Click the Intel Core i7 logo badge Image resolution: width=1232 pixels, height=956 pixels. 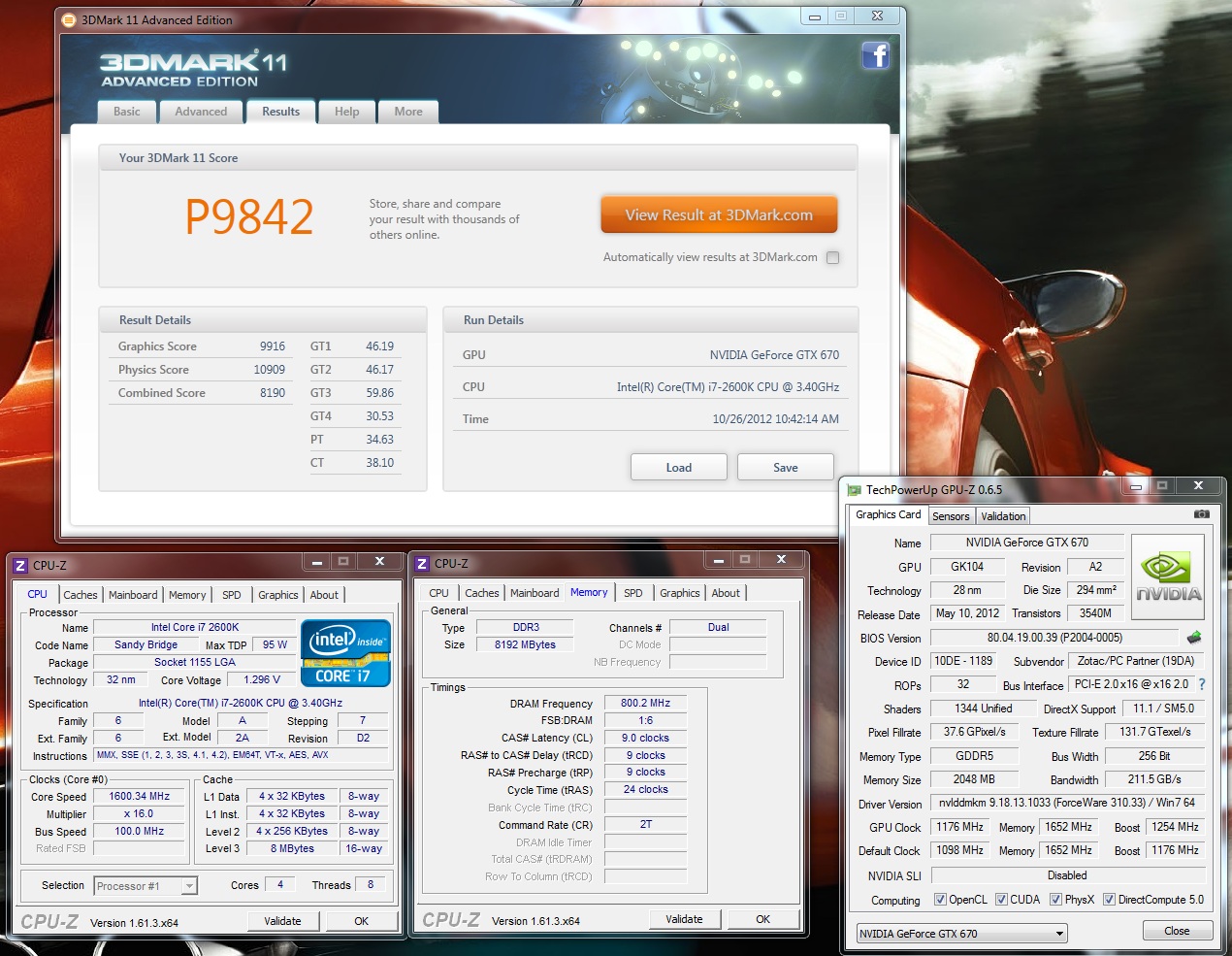pyautogui.click(x=345, y=653)
